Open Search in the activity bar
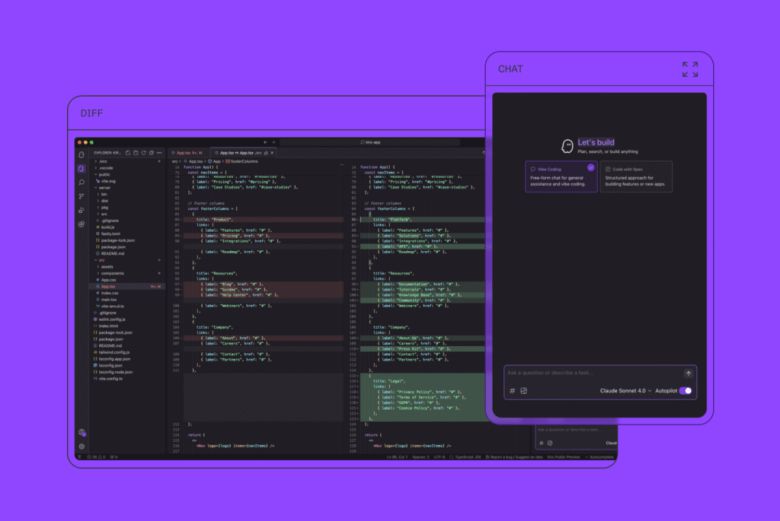This screenshot has width=780, height=521. pyautogui.click(x=82, y=182)
